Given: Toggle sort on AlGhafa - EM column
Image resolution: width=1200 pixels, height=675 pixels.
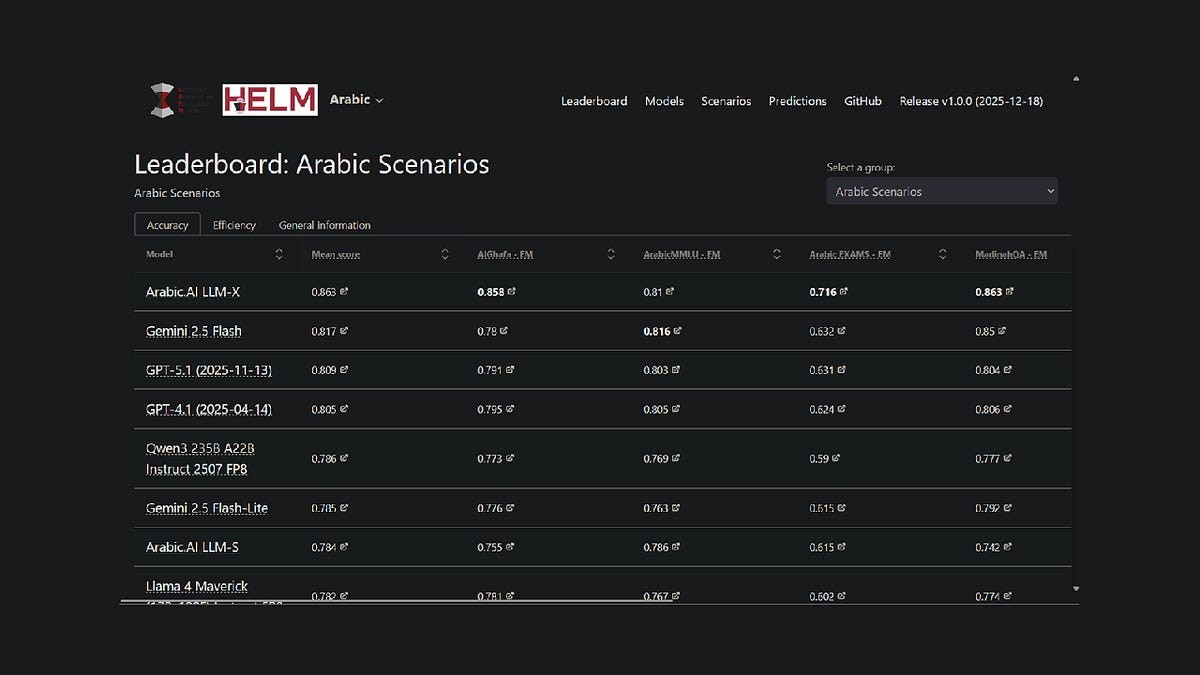Looking at the screenshot, I should coord(611,255).
